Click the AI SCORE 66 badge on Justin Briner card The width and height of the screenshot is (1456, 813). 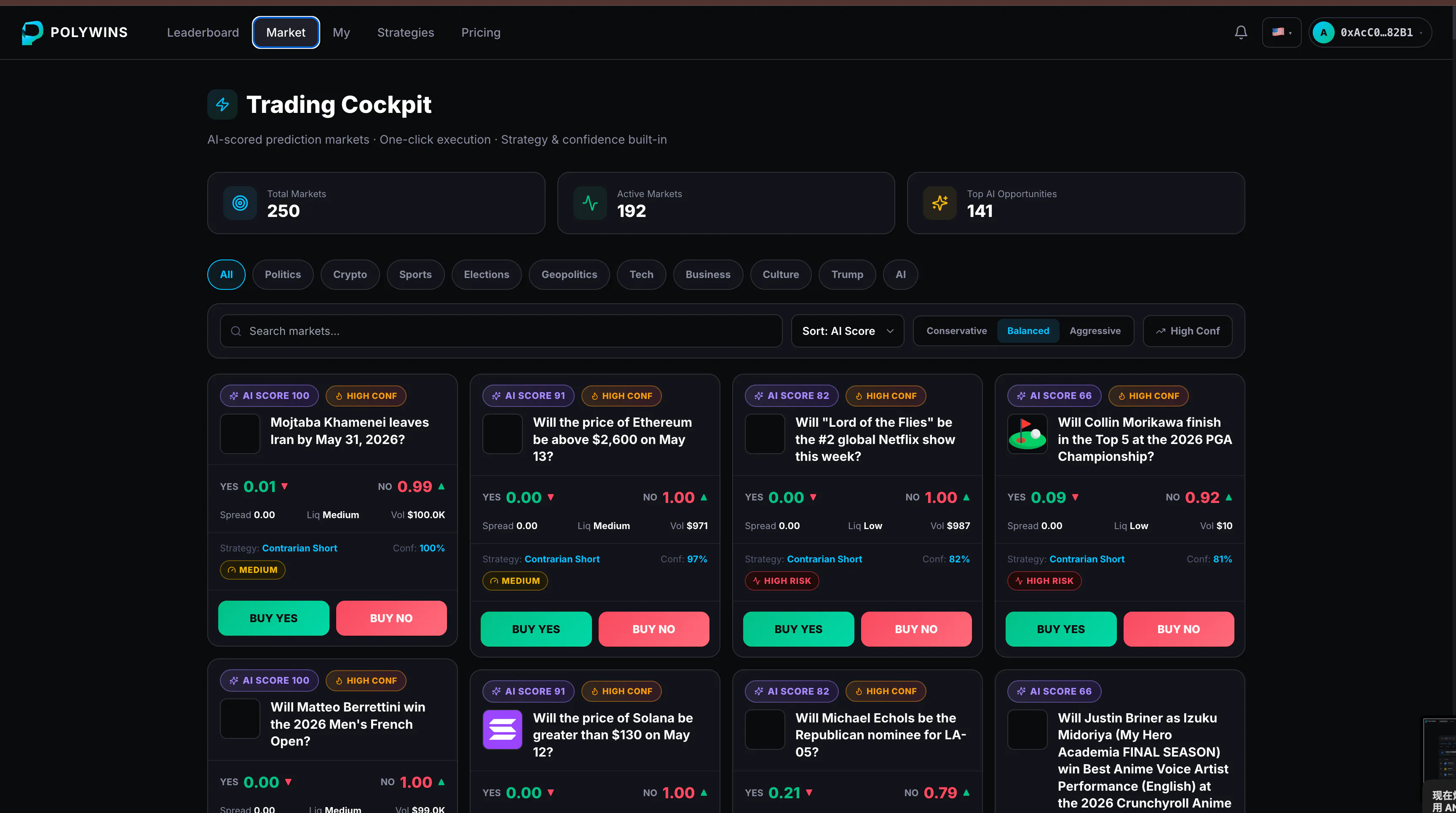click(x=1054, y=692)
